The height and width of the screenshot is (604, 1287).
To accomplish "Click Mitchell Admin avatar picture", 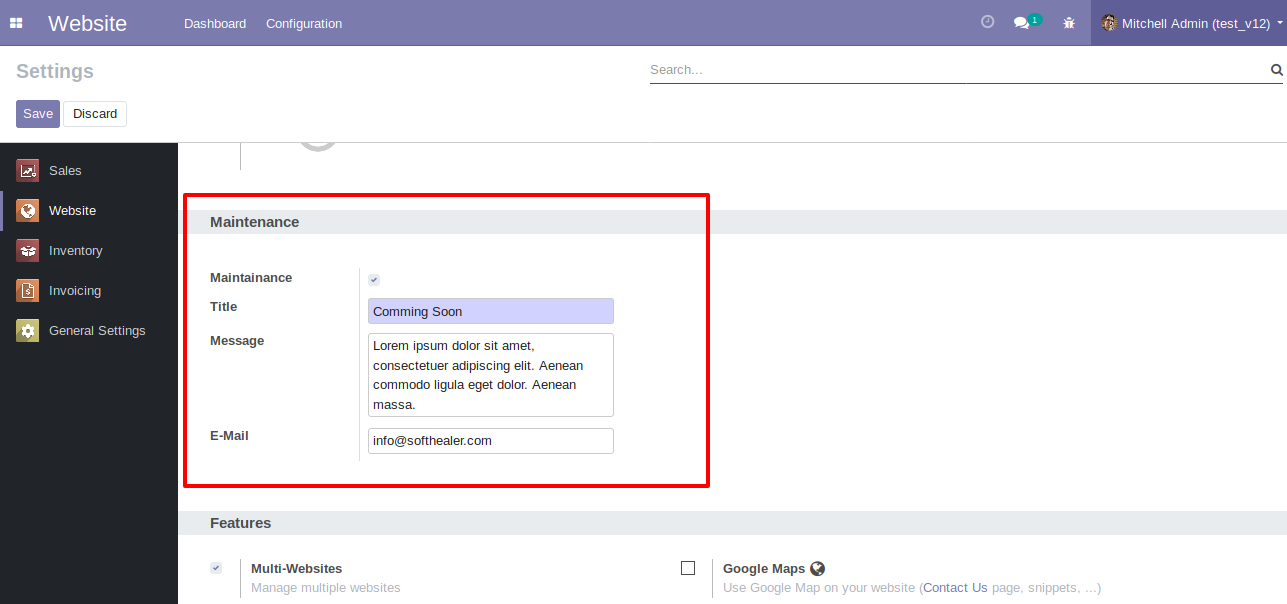I will point(1109,23).
